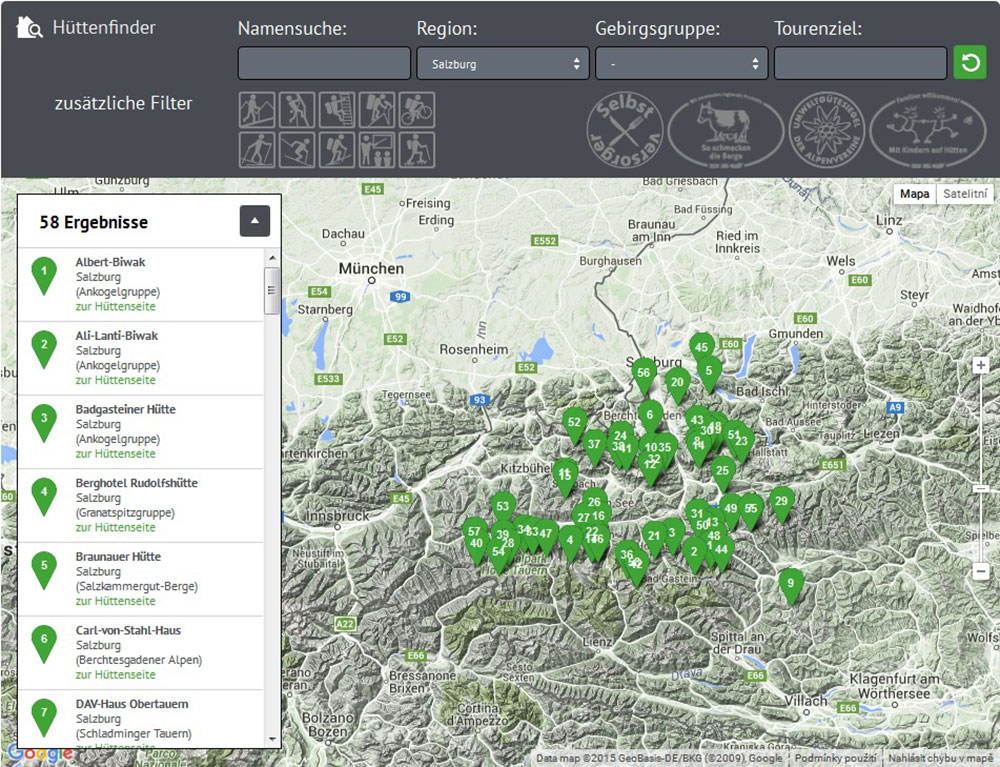This screenshot has height=767, width=1000.
Task: Open the Region dropdown showing Salzburg
Action: pyautogui.click(x=503, y=63)
